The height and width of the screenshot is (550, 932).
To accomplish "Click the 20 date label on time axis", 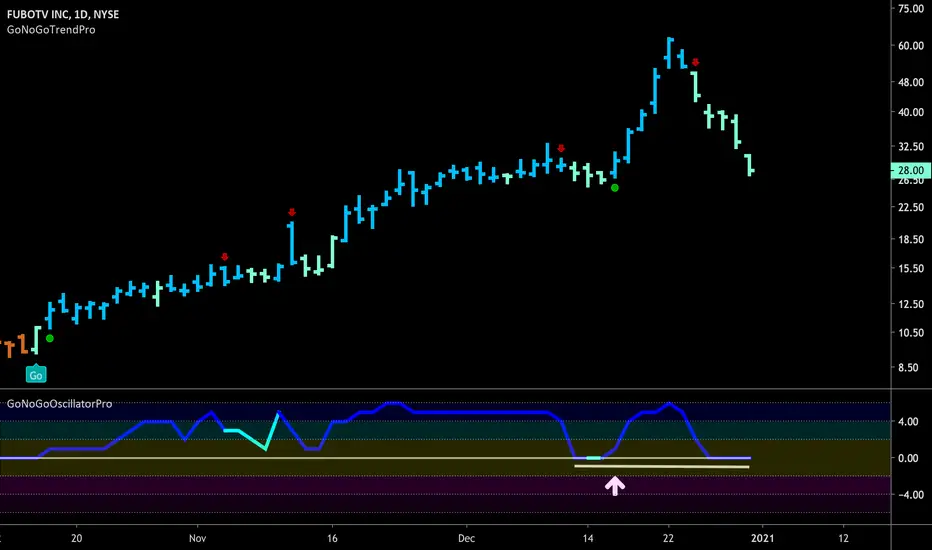I will (x=77, y=538).
